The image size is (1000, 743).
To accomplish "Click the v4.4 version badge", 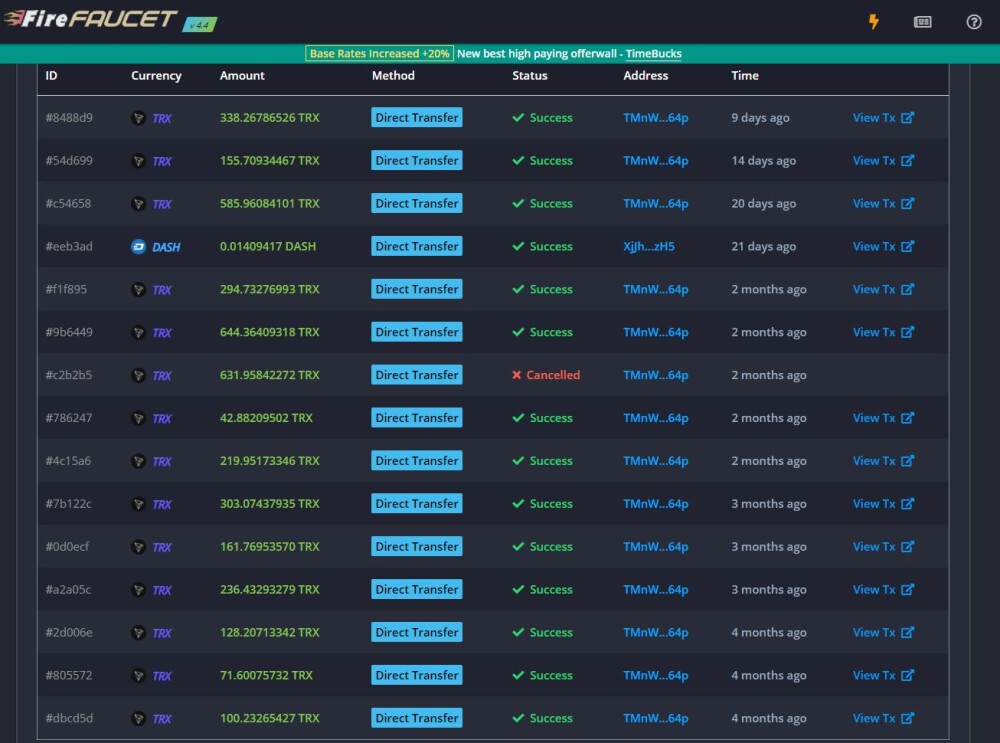I will click(200, 25).
